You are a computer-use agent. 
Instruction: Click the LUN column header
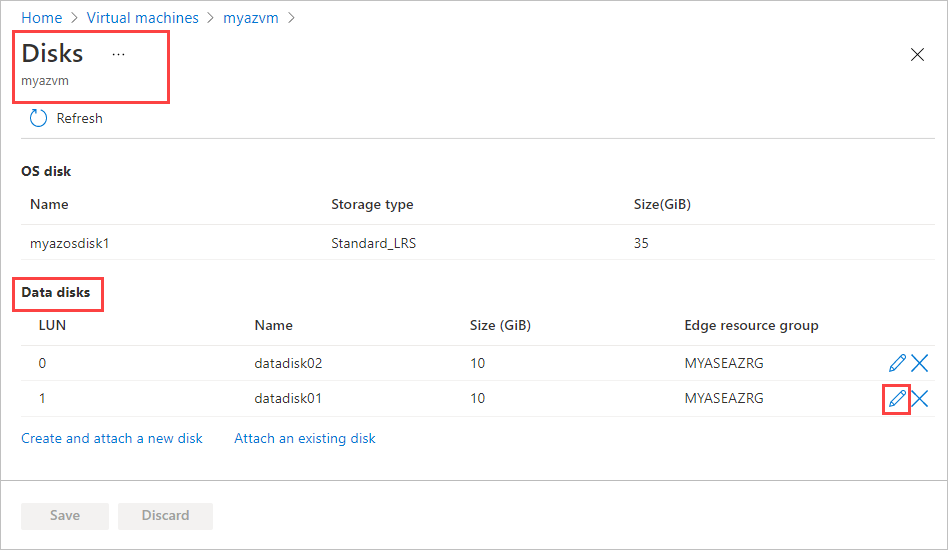point(53,325)
